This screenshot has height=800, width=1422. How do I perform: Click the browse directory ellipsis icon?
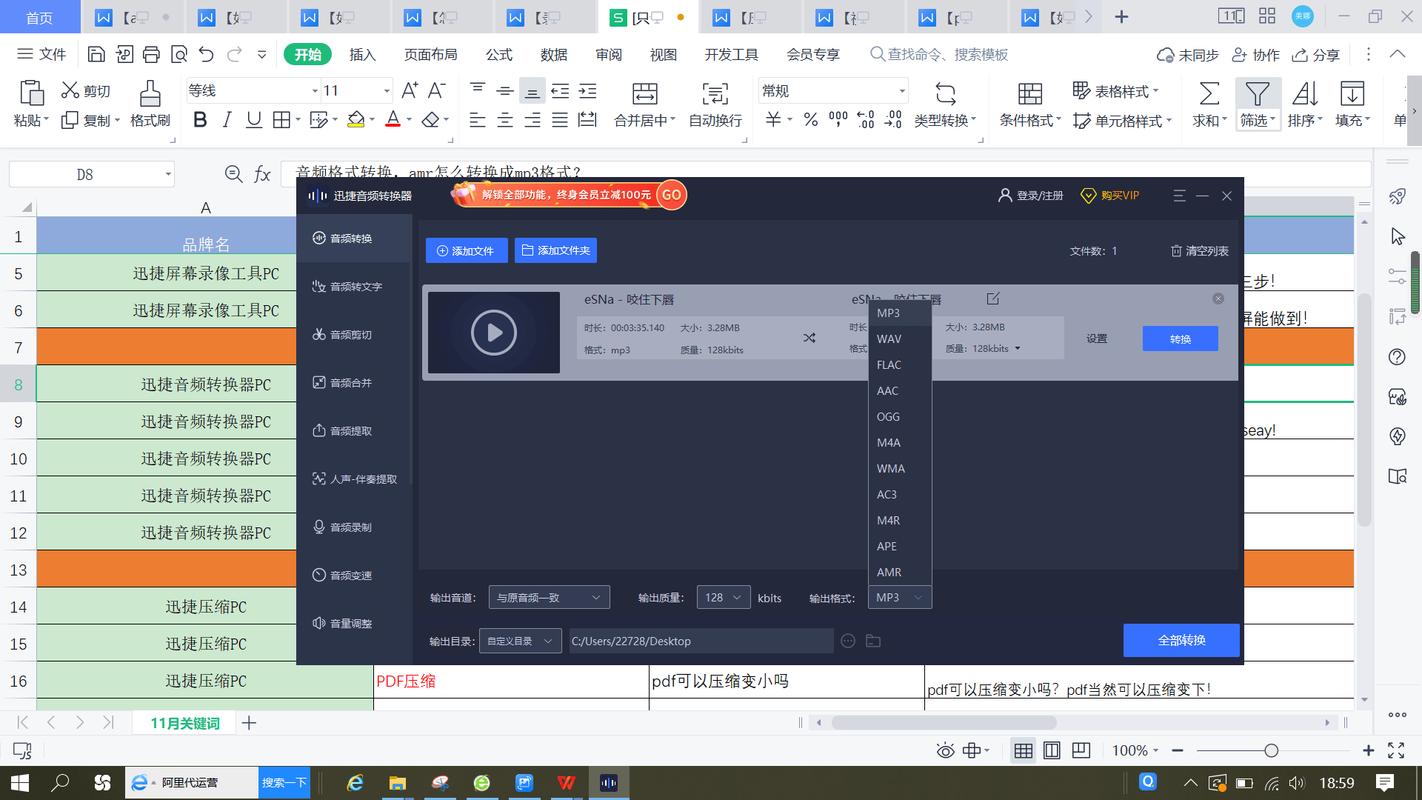848,641
